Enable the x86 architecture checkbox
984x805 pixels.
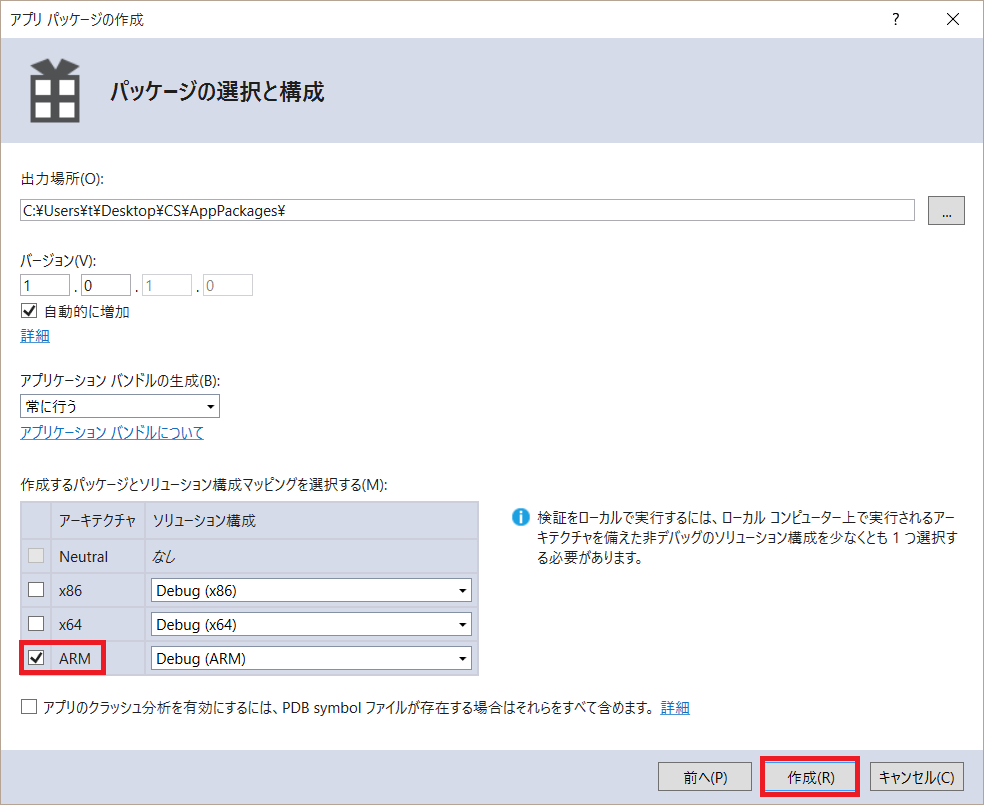pyautogui.click(x=36, y=590)
